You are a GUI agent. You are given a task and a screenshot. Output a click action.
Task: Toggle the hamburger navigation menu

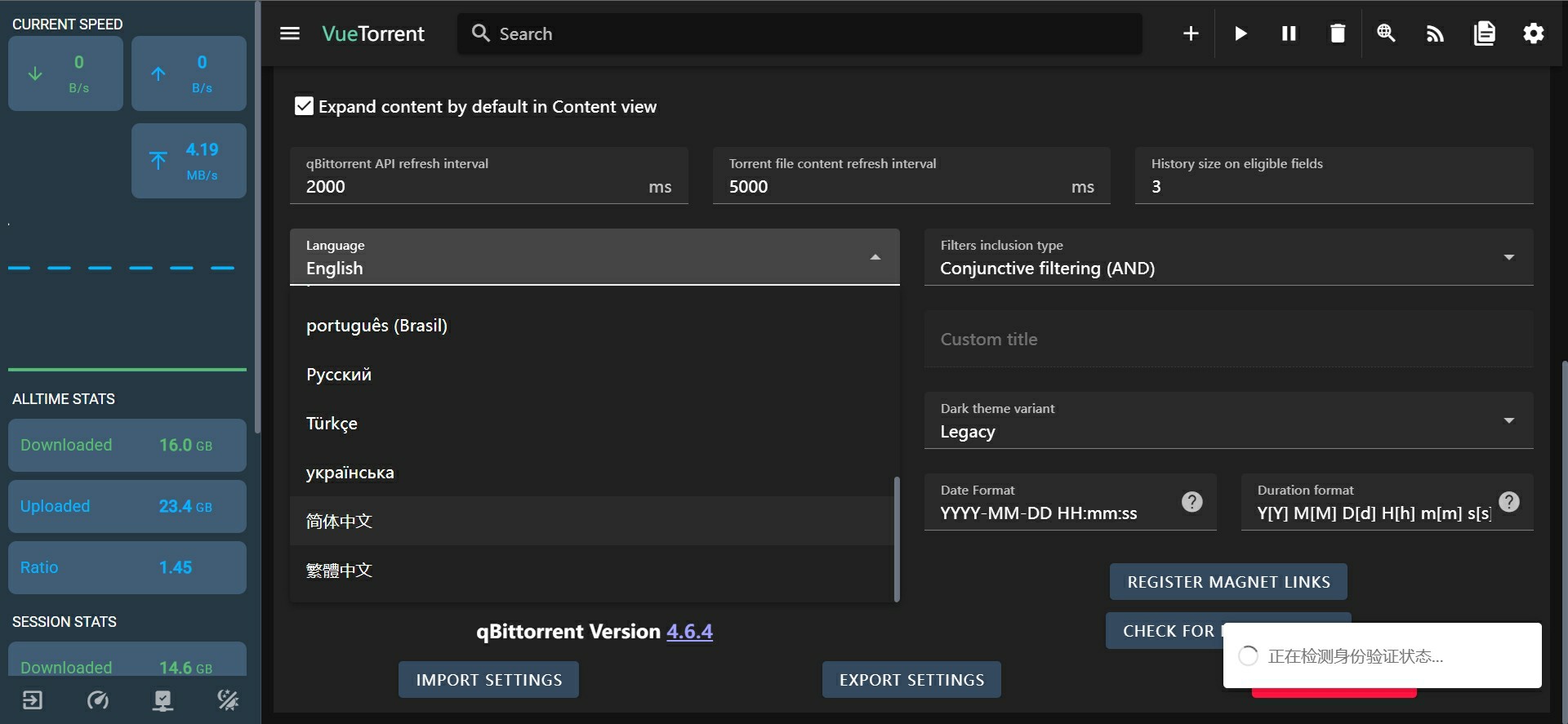(290, 33)
